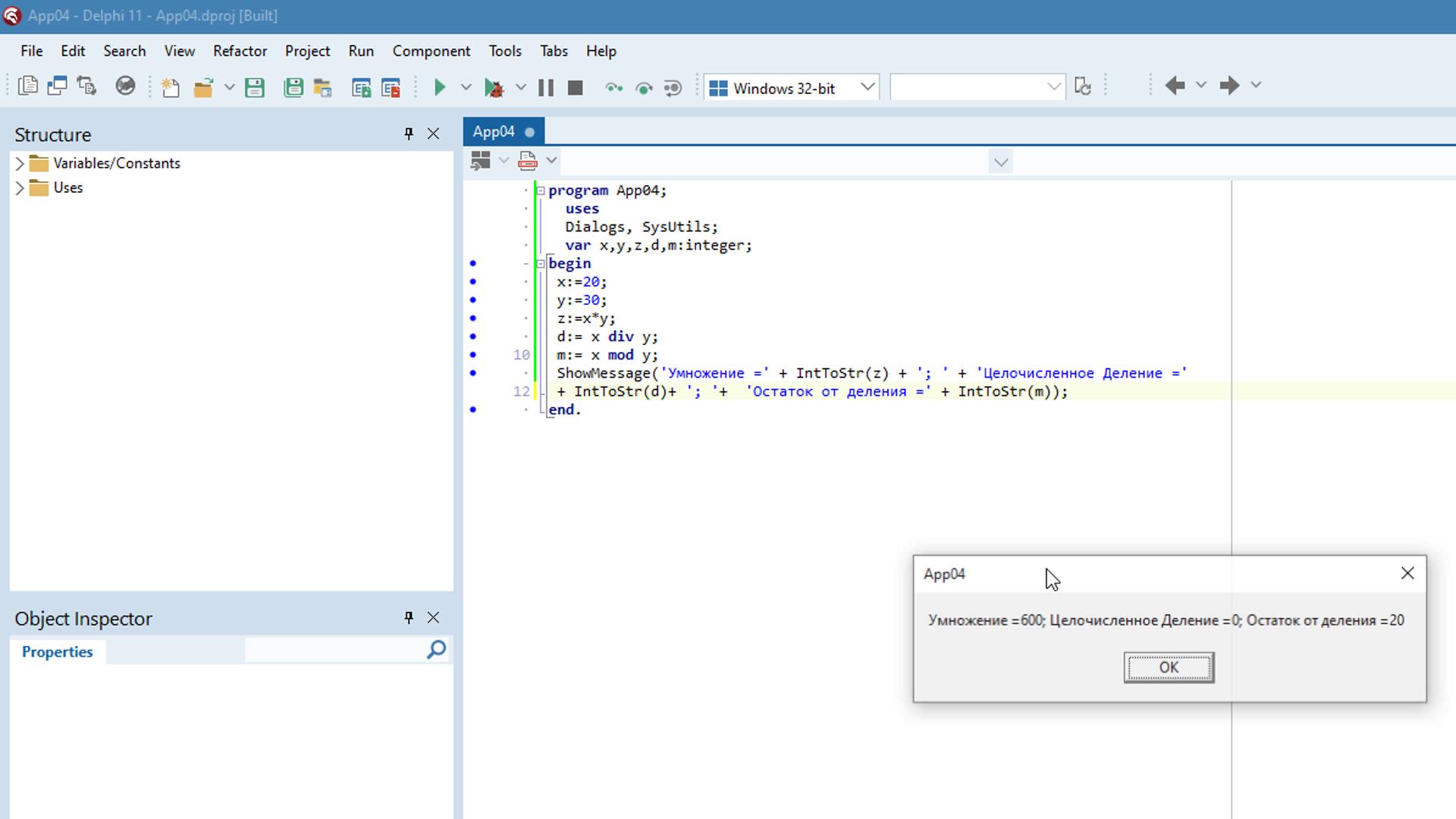Image resolution: width=1456 pixels, height=819 pixels.
Task: Click the Toggle Form/Unit icon
Action: click(86, 86)
